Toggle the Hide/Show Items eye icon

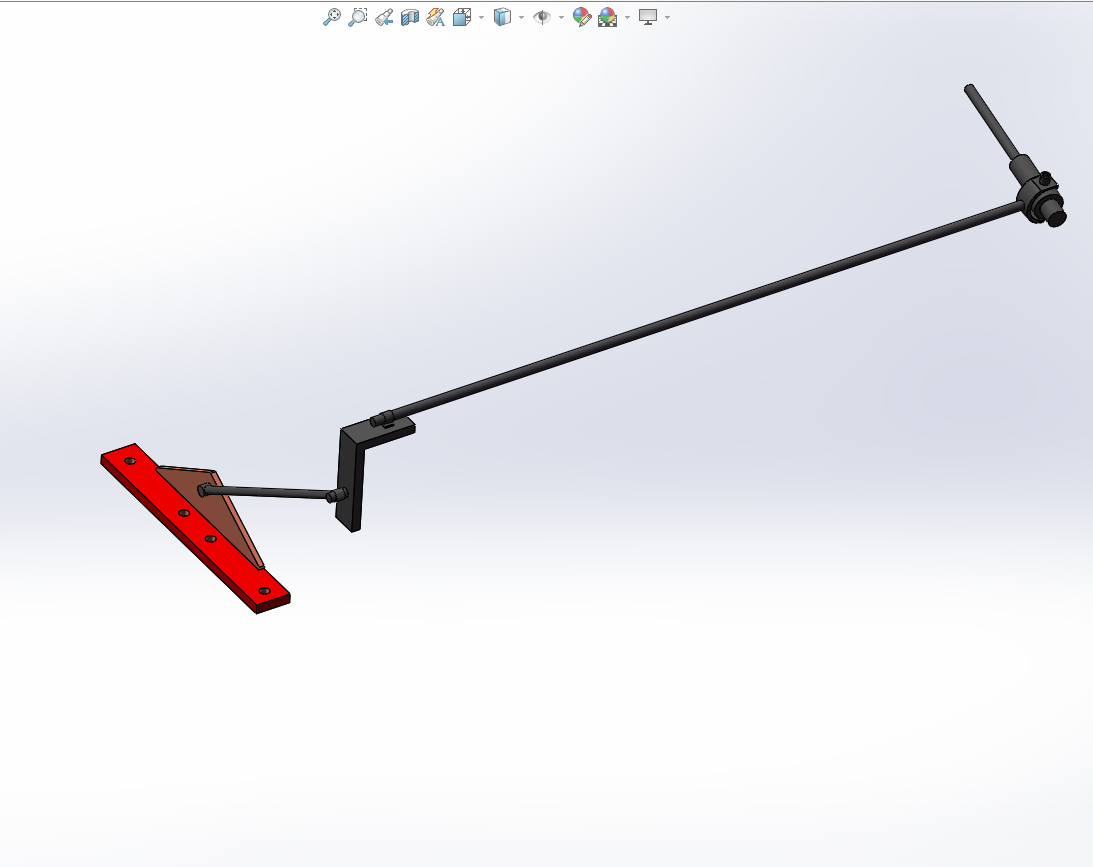[x=542, y=17]
